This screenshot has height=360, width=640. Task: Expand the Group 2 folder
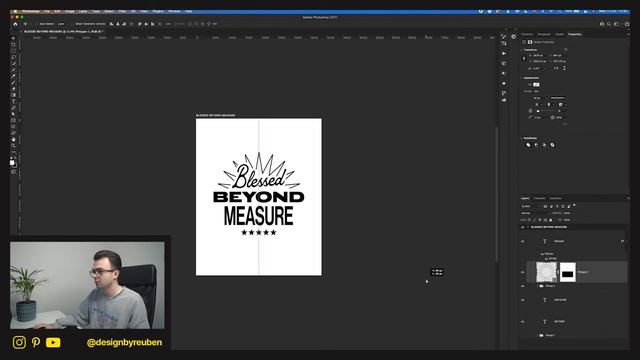[537, 286]
